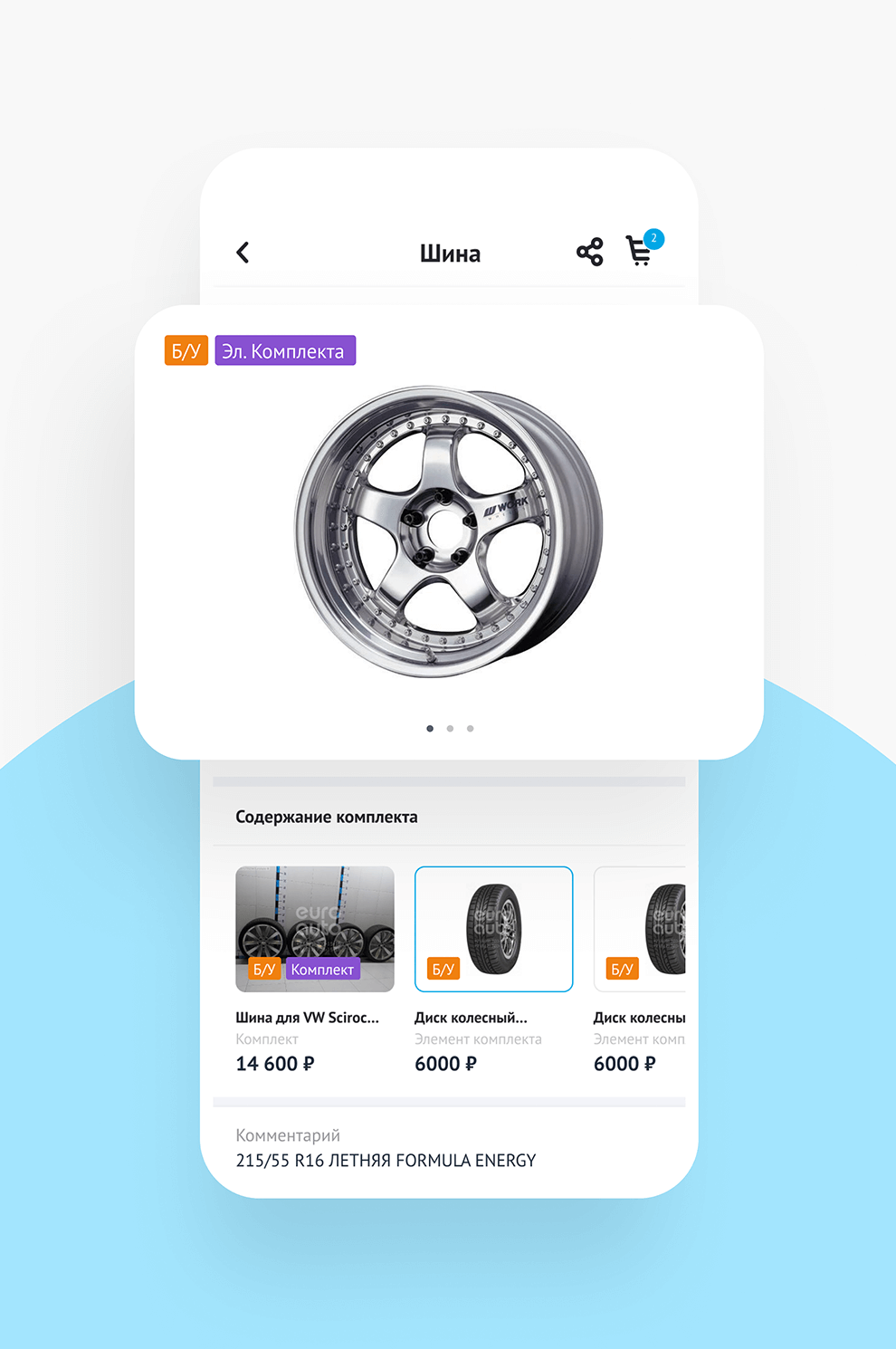Tap the Содержание комплекта section header

click(327, 817)
